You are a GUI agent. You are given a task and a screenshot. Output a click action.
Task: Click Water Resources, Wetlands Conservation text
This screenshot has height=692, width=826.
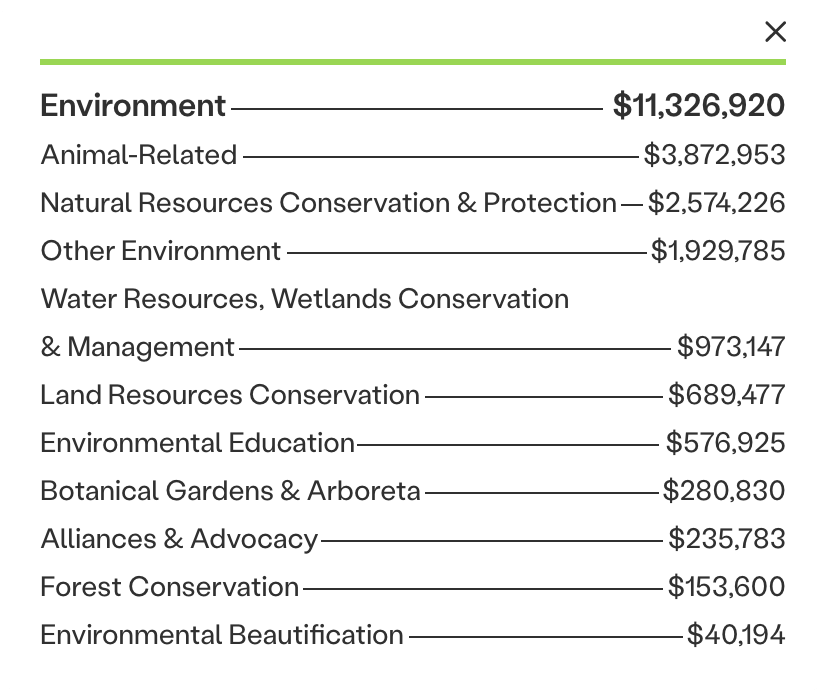(304, 299)
